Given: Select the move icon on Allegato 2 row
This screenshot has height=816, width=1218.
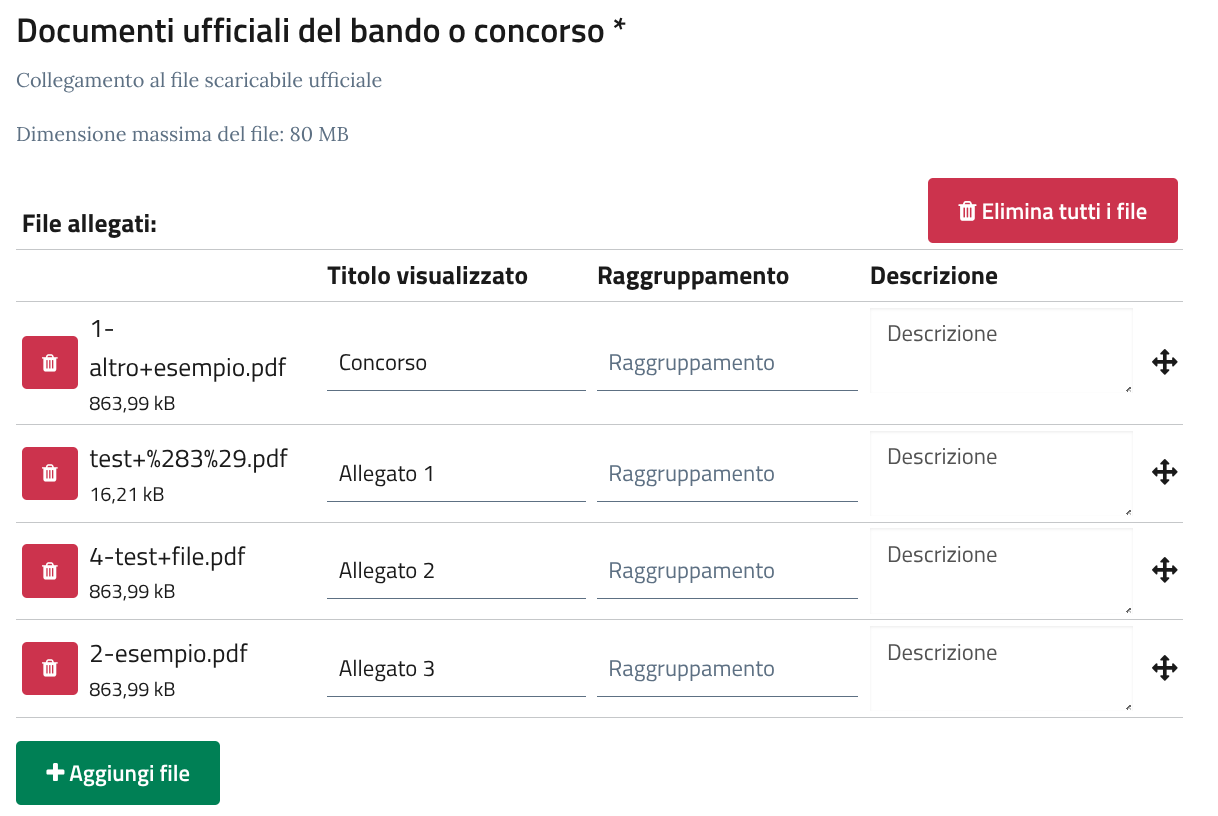Looking at the screenshot, I should coord(1164,571).
